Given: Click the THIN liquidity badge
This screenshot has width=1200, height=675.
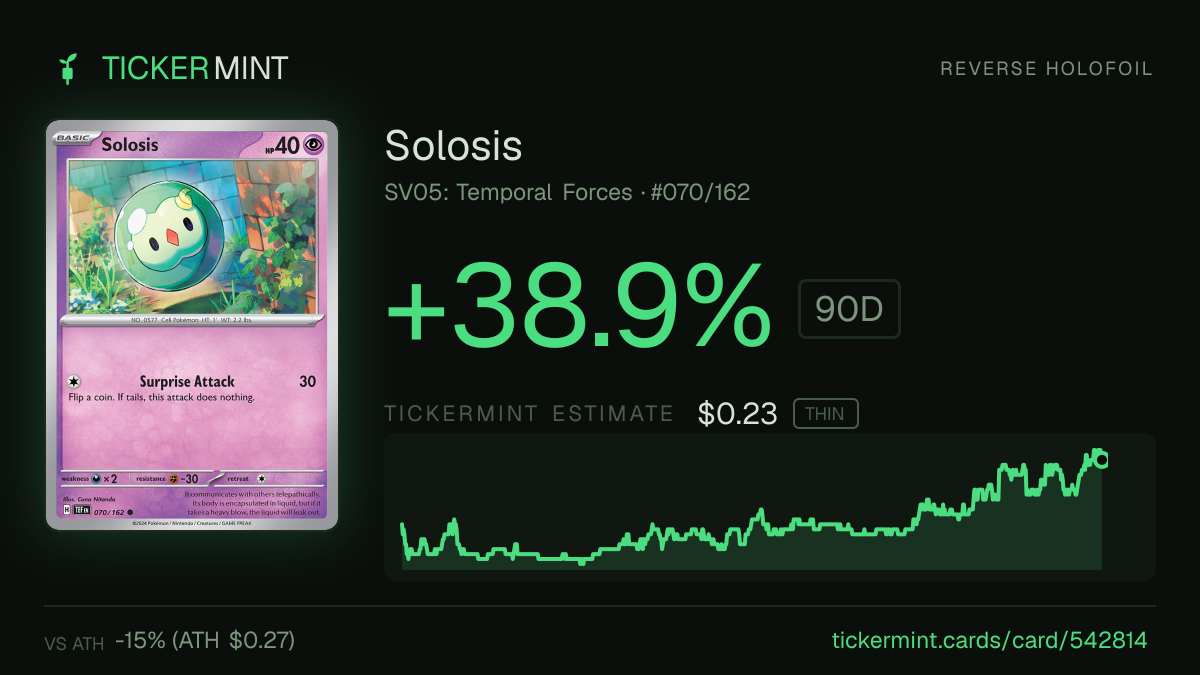Looking at the screenshot, I should 825,413.
